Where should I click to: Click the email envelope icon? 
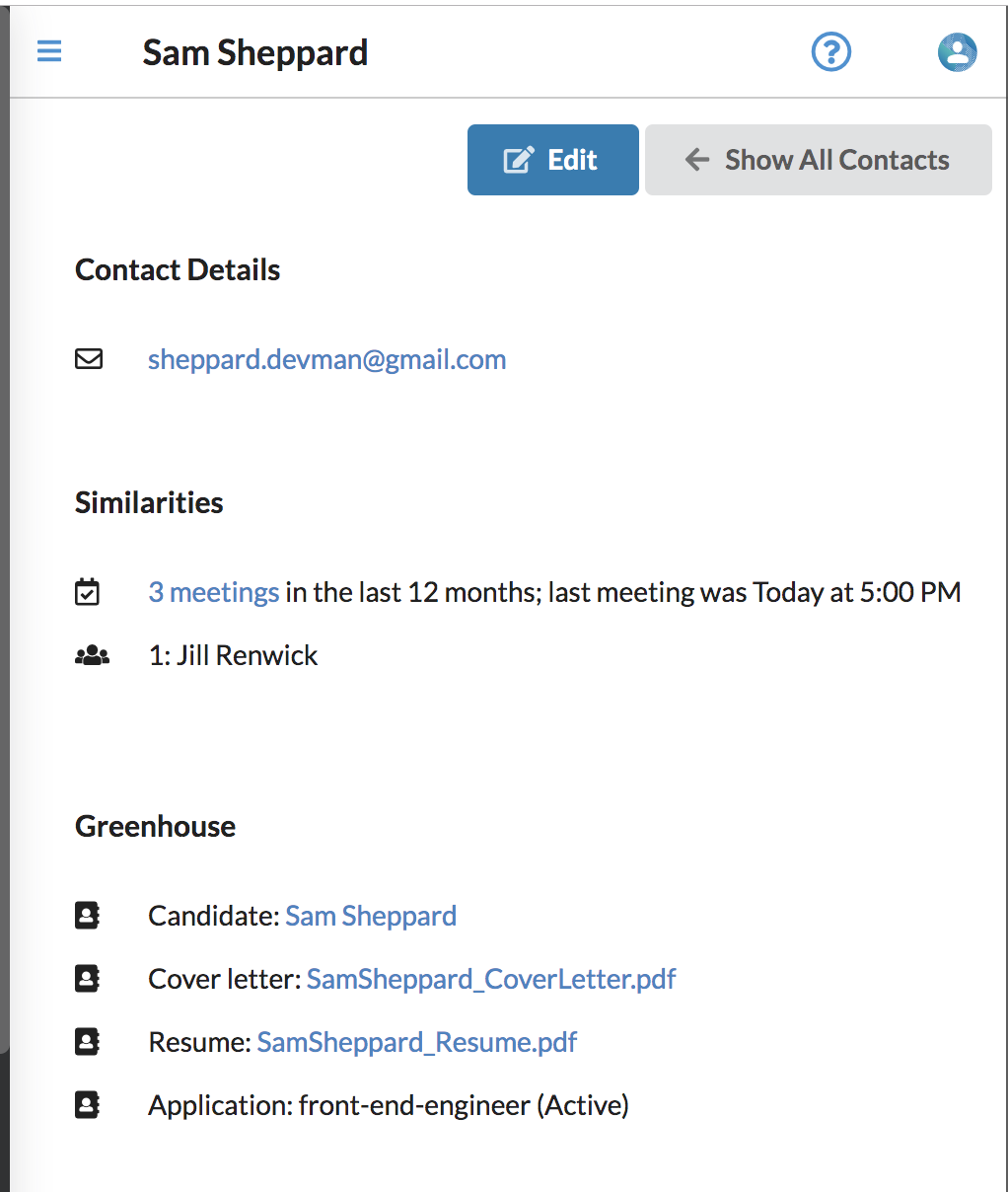(89, 359)
